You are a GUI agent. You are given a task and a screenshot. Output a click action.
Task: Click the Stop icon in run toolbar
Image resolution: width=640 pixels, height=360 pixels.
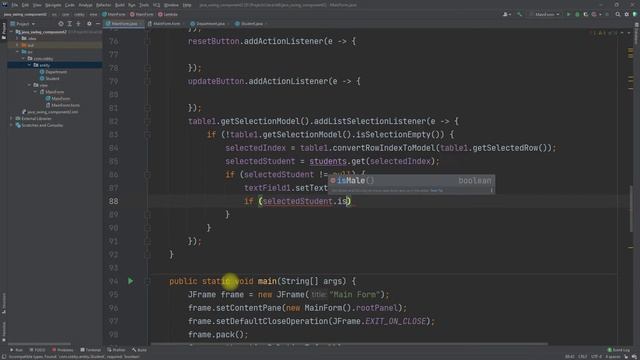point(607,14)
